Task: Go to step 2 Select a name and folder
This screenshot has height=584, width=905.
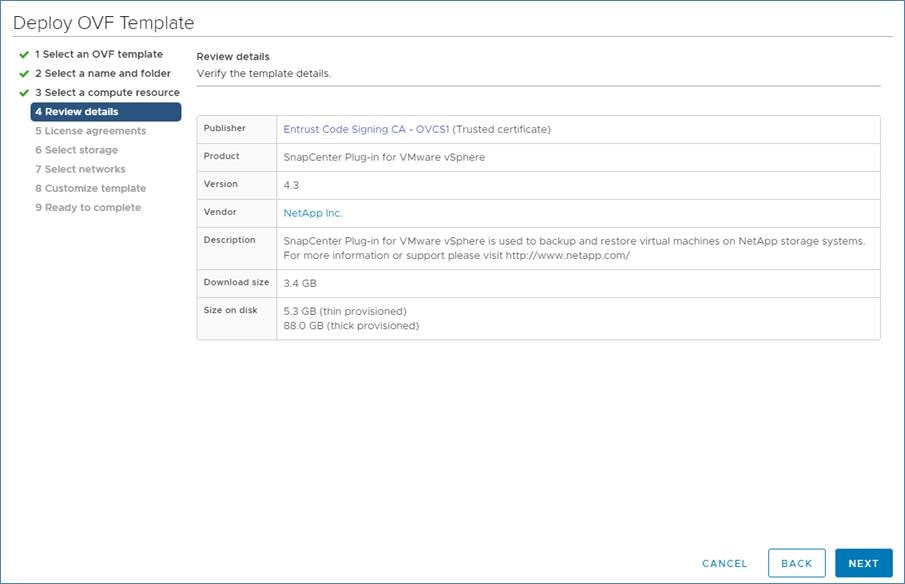Action: click(103, 73)
